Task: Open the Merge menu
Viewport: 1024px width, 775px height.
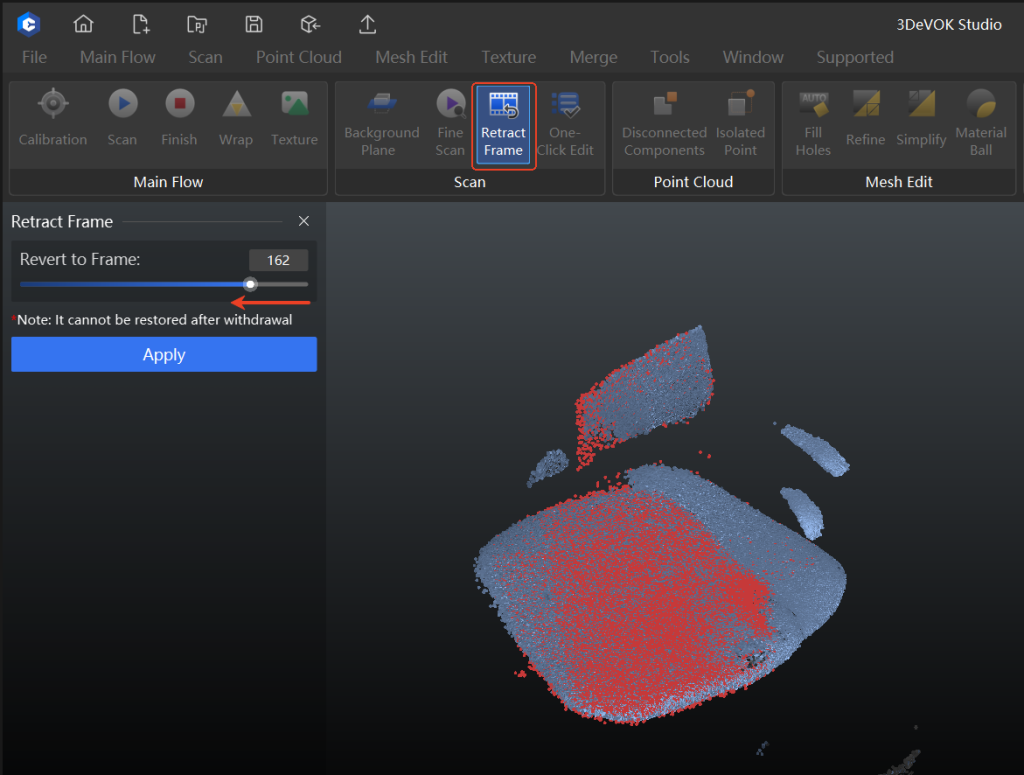Action: coord(593,57)
